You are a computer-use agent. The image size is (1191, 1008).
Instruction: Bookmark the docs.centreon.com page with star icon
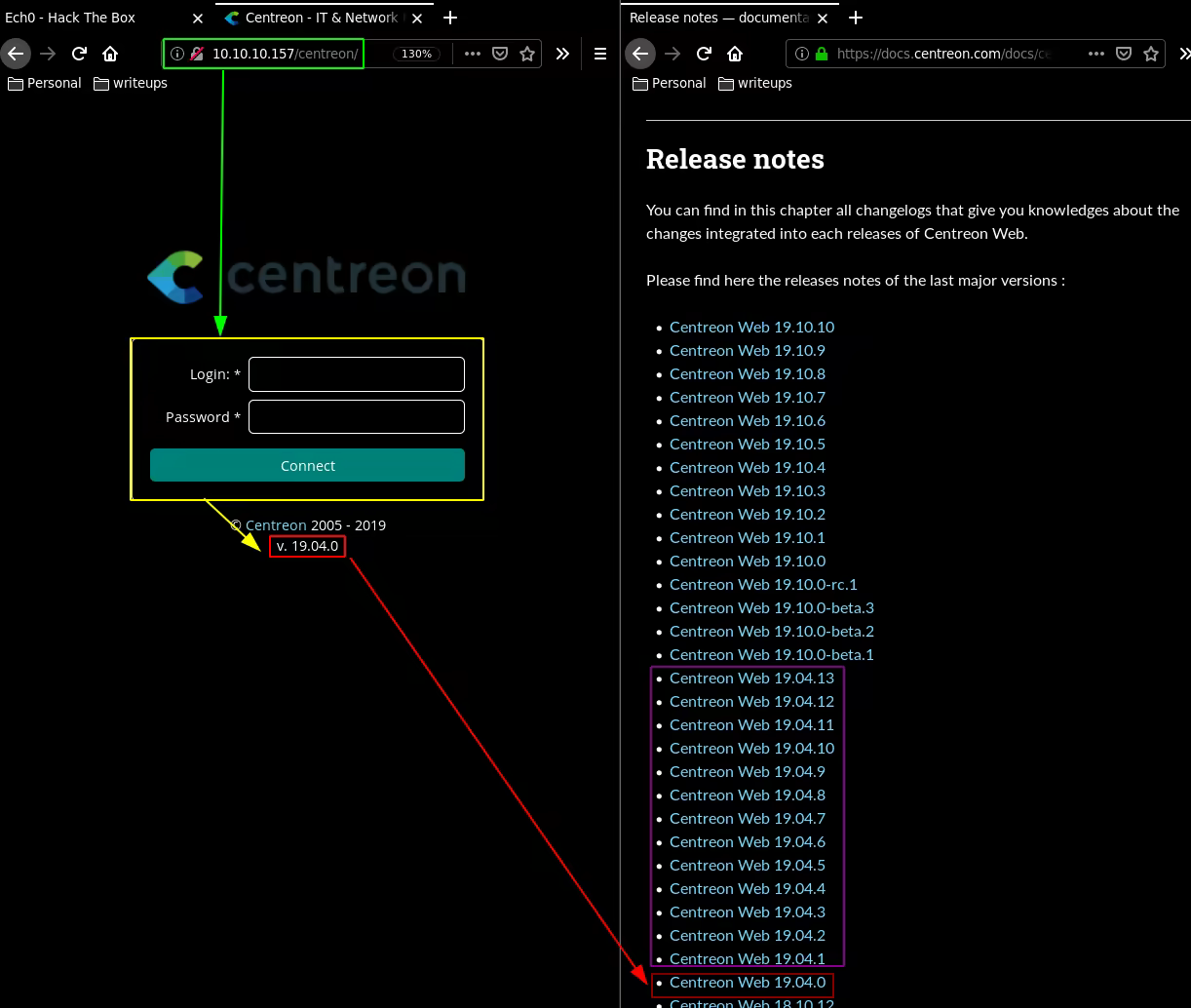pos(1151,54)
